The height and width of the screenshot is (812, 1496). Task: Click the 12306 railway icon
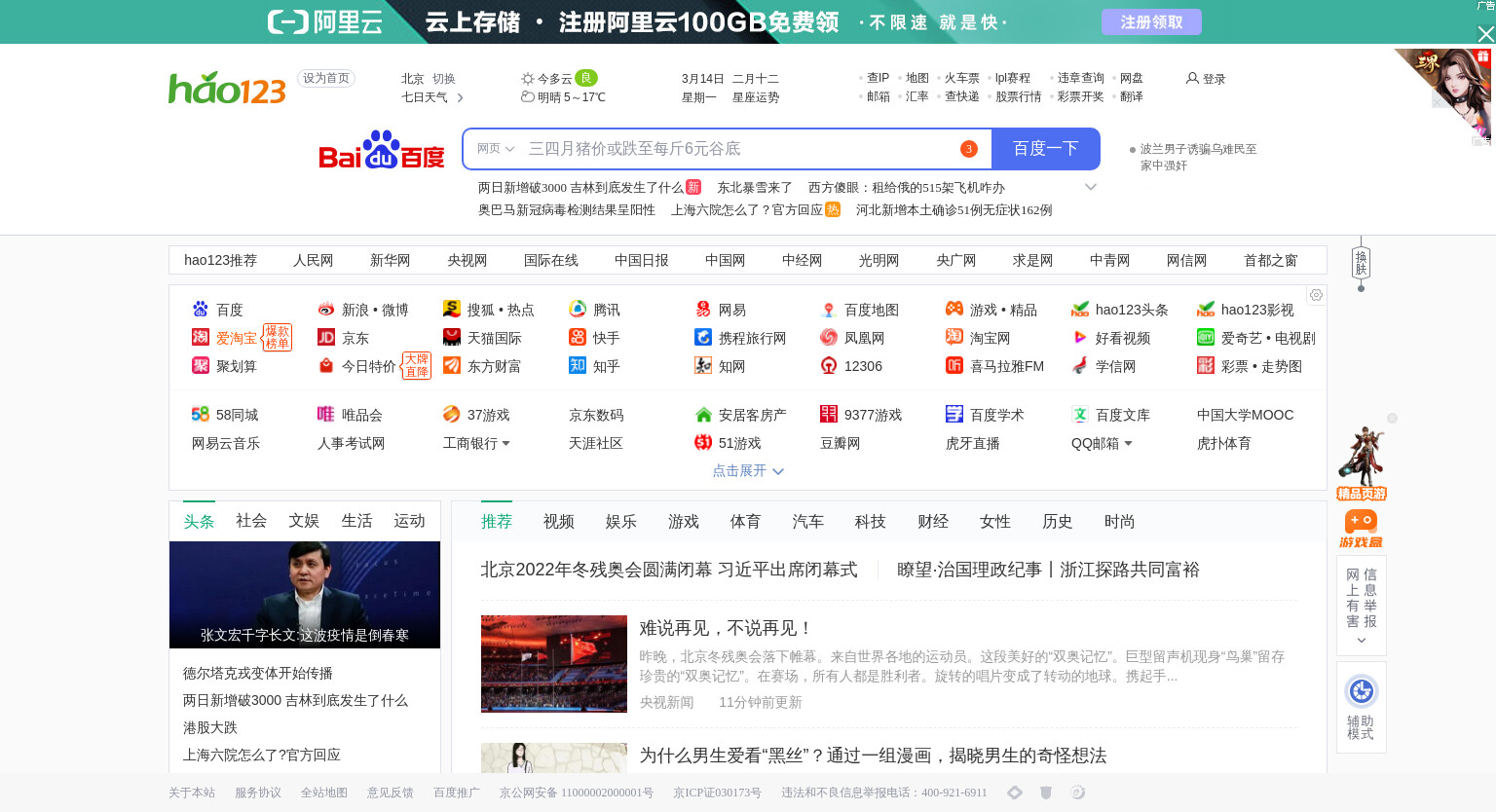pos(829,366)
